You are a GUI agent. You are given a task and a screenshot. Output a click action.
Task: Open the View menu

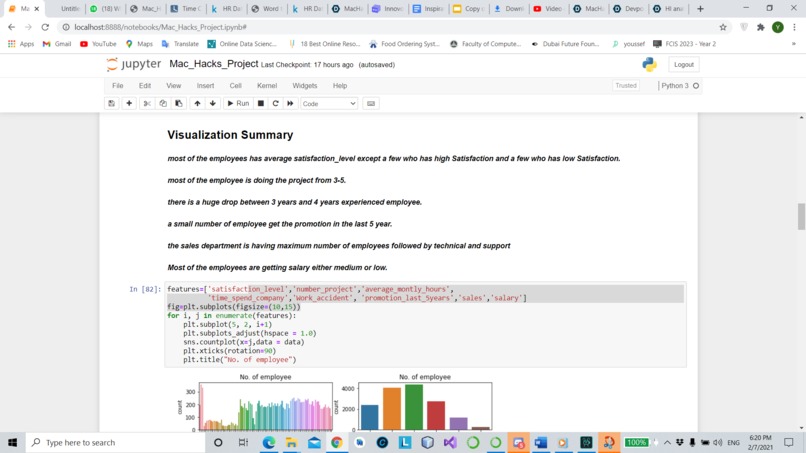(174, 86)
